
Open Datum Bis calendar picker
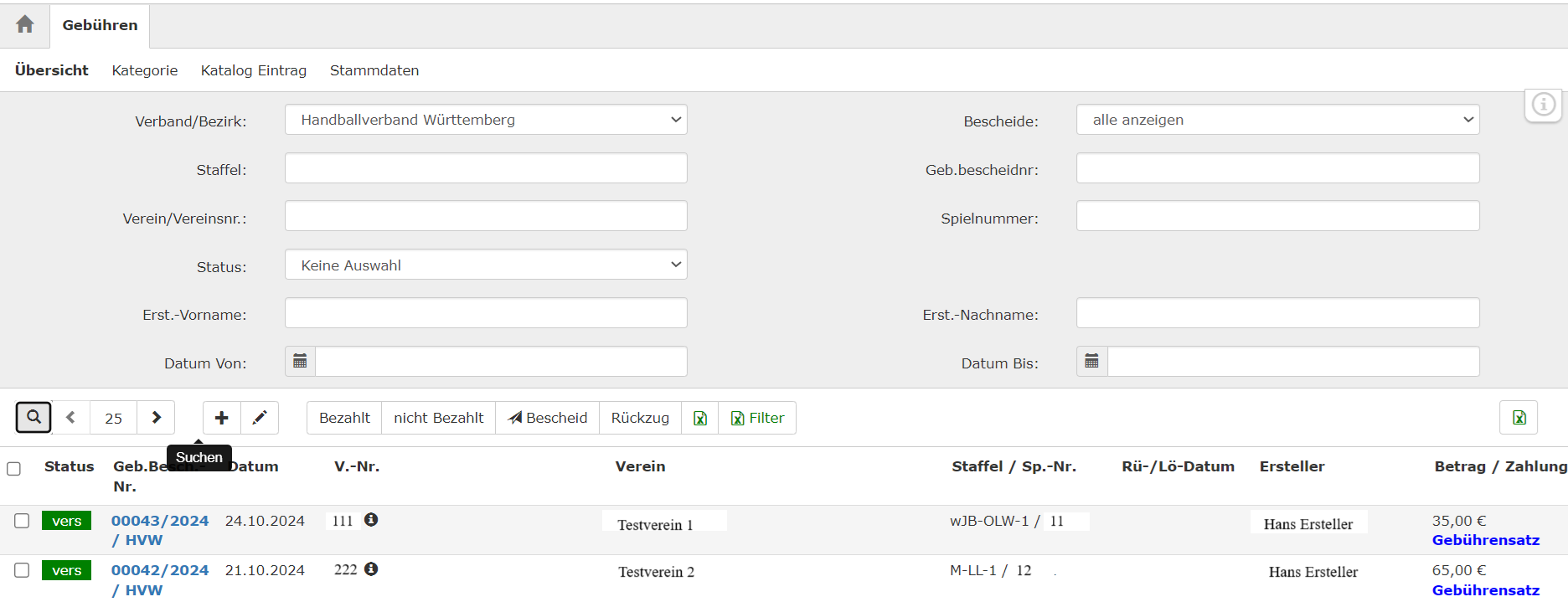pyautogui.click(x=1091, y=362)
